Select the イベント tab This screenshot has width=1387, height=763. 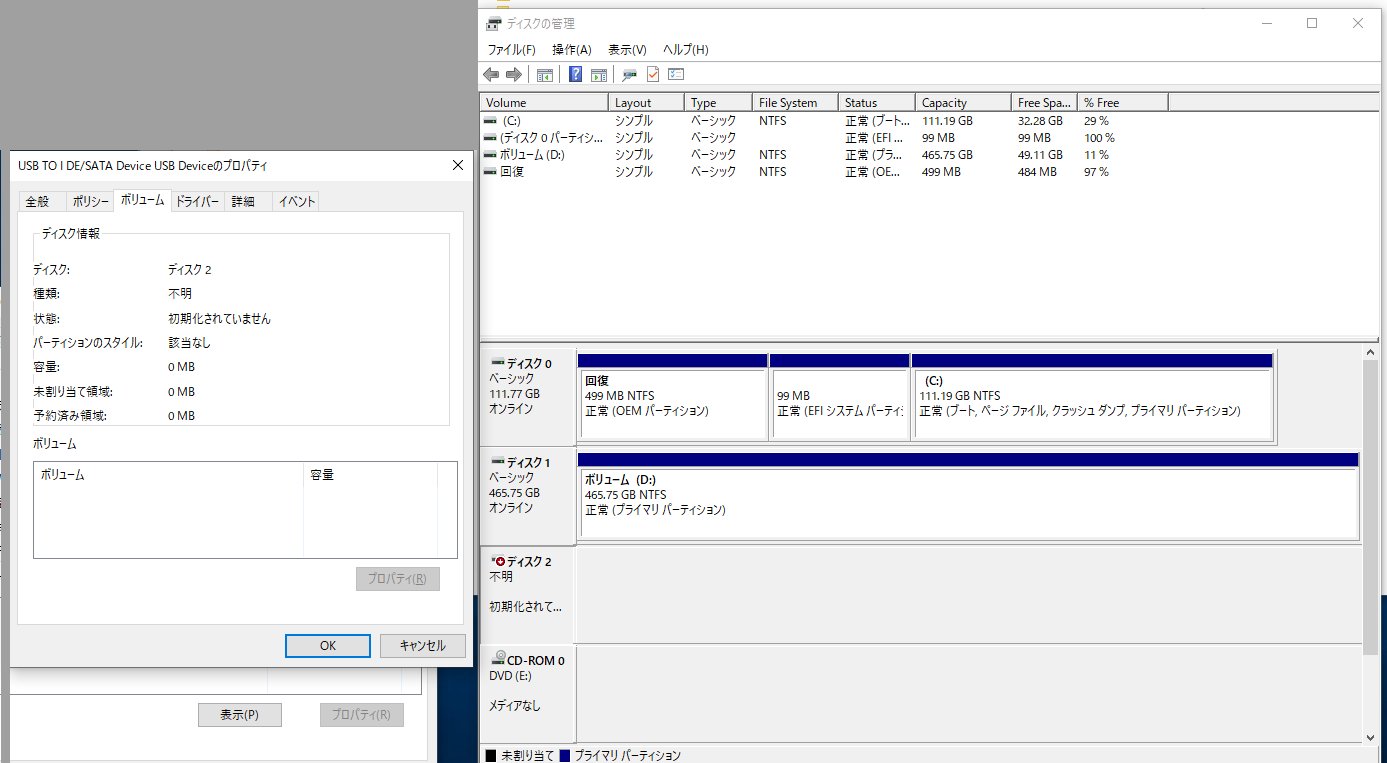297,201
